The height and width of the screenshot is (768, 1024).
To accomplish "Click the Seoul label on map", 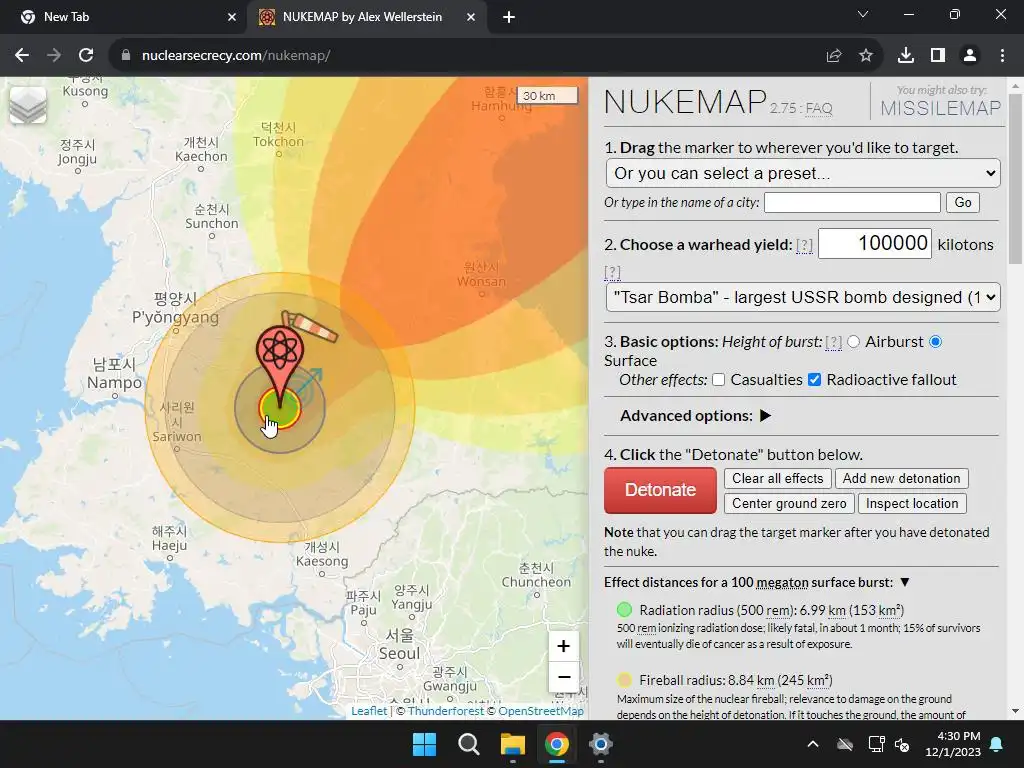I will tap(399, 653).
